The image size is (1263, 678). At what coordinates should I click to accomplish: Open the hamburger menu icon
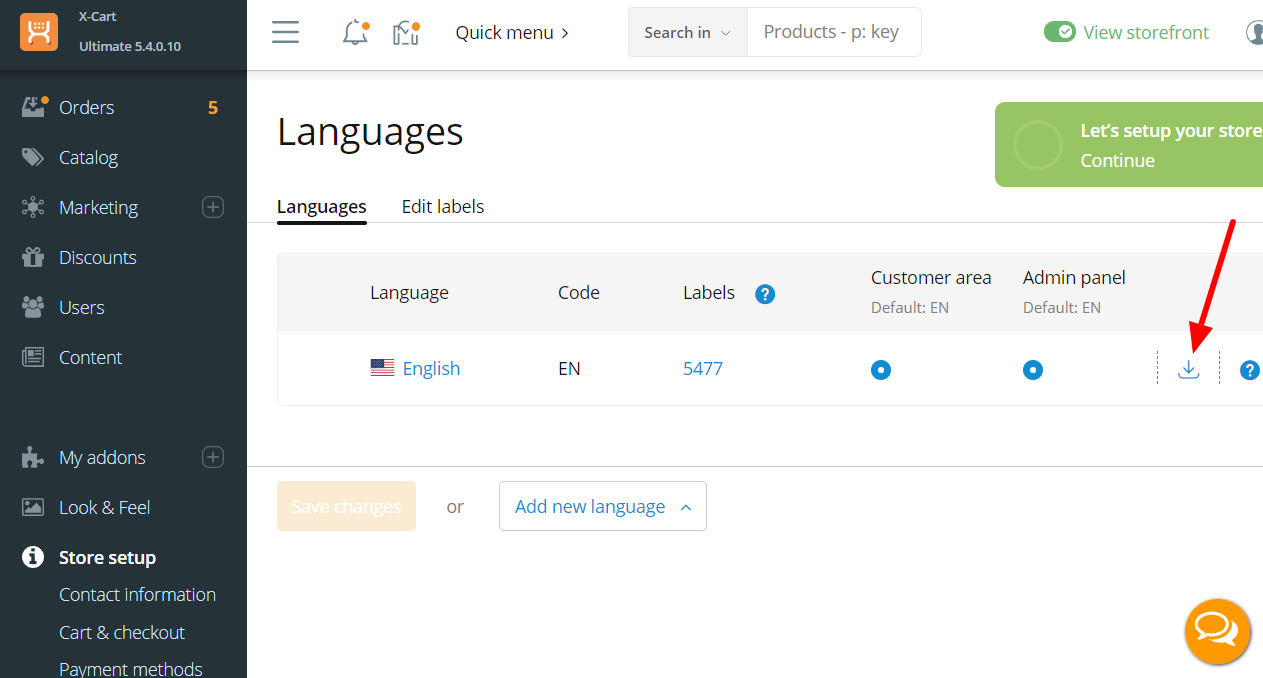coord(285,32)
